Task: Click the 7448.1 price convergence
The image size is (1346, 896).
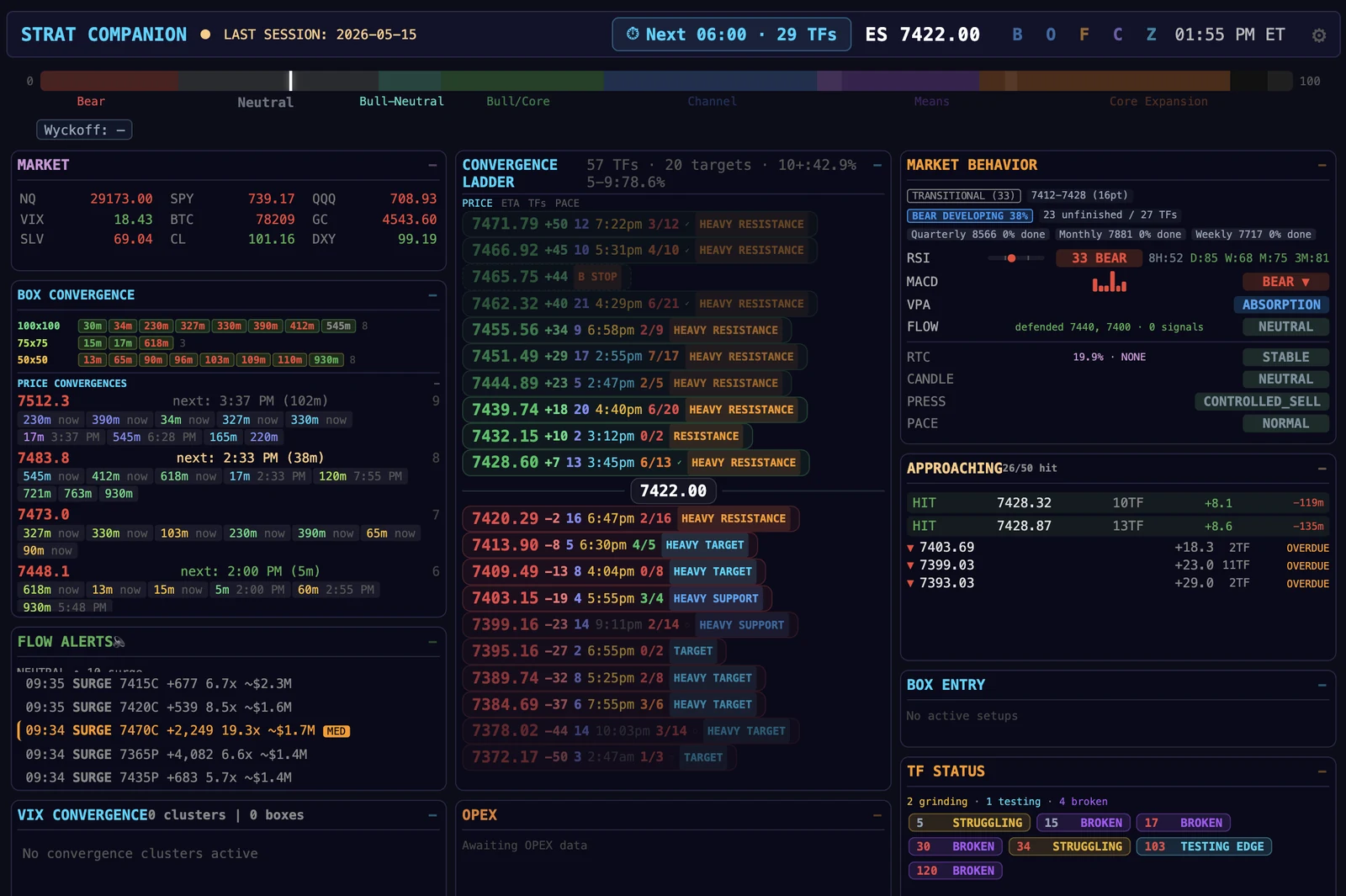Action: click(44, 571)
